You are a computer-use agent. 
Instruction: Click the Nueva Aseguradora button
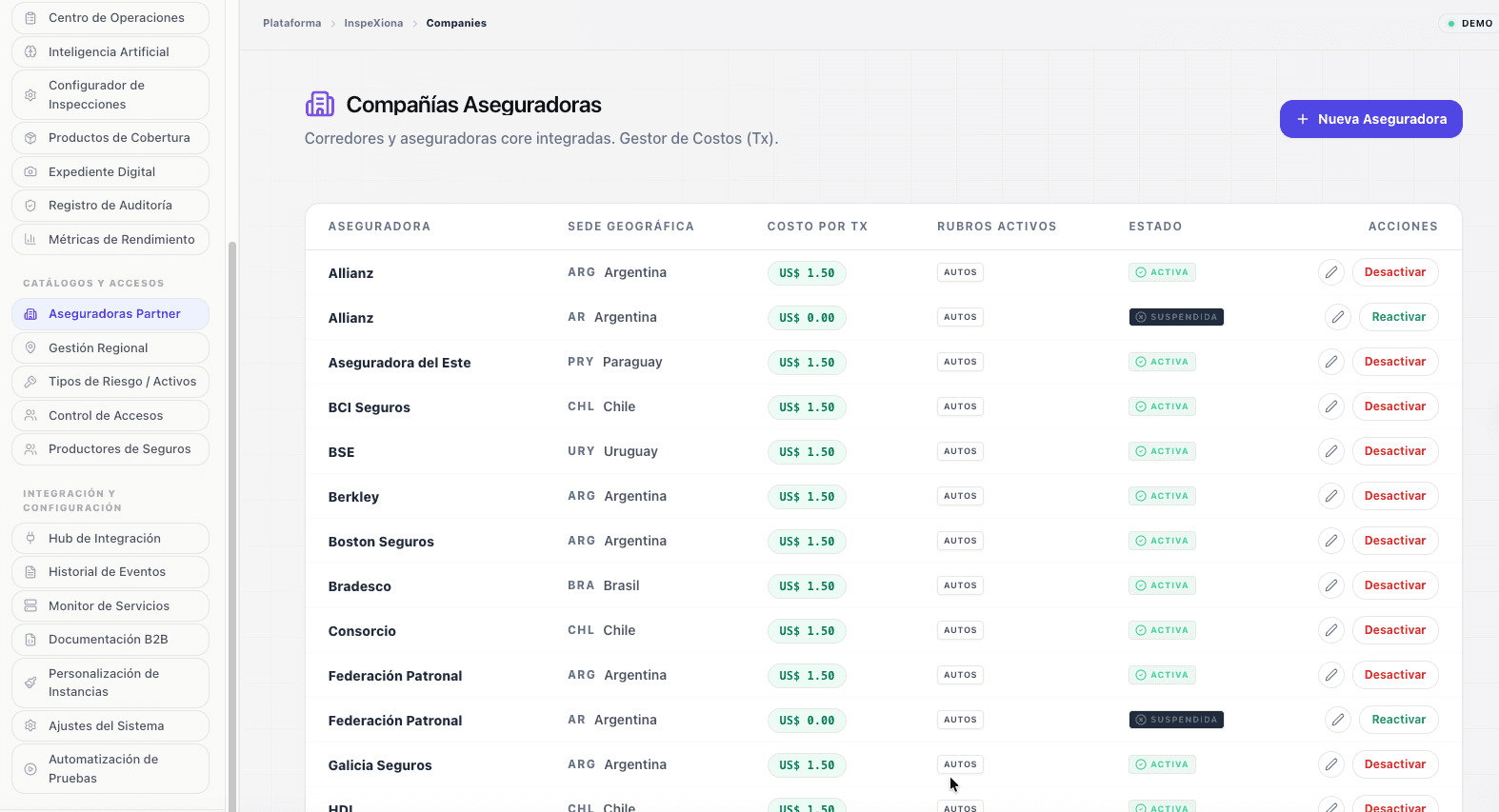tap(1371, 119)
